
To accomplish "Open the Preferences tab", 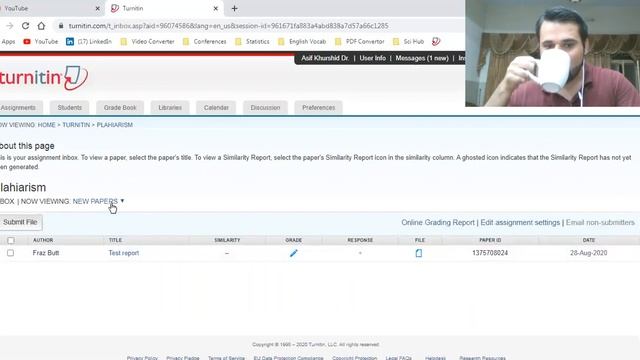I will (318, 108).
